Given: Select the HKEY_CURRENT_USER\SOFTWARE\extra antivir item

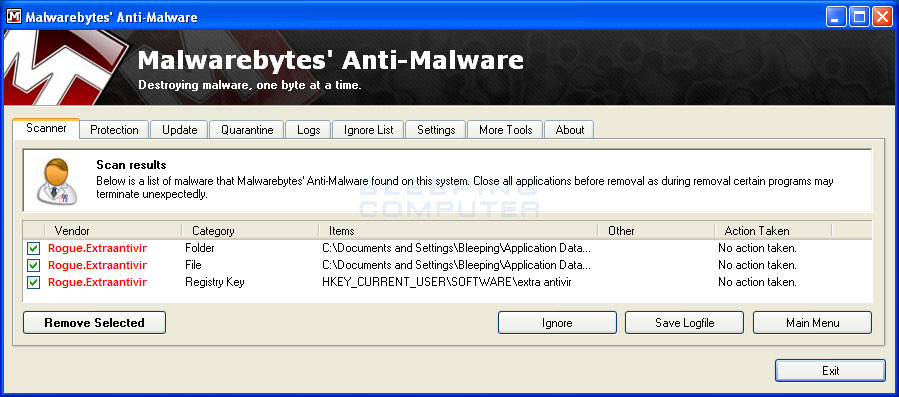Looking at the screenshot, I should coord(447,282).
